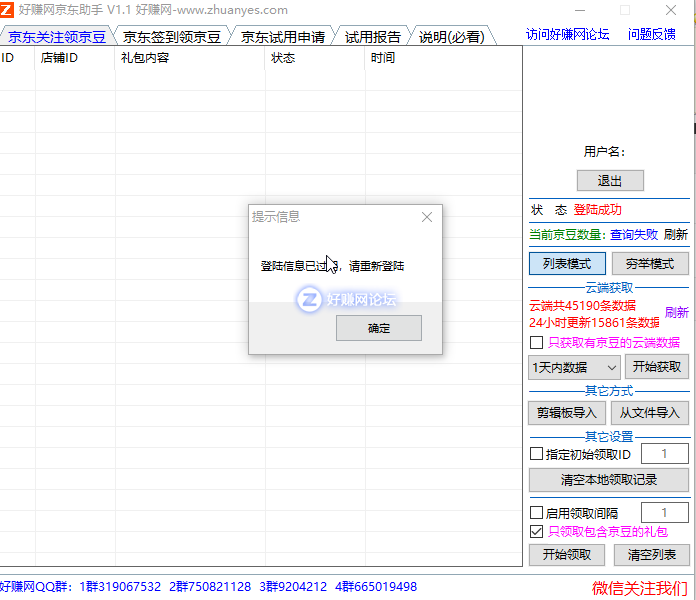Screen dimensions: 696x600
Task: Toggle 指定初始领取ID checkbox
Action: coord(536,454)
